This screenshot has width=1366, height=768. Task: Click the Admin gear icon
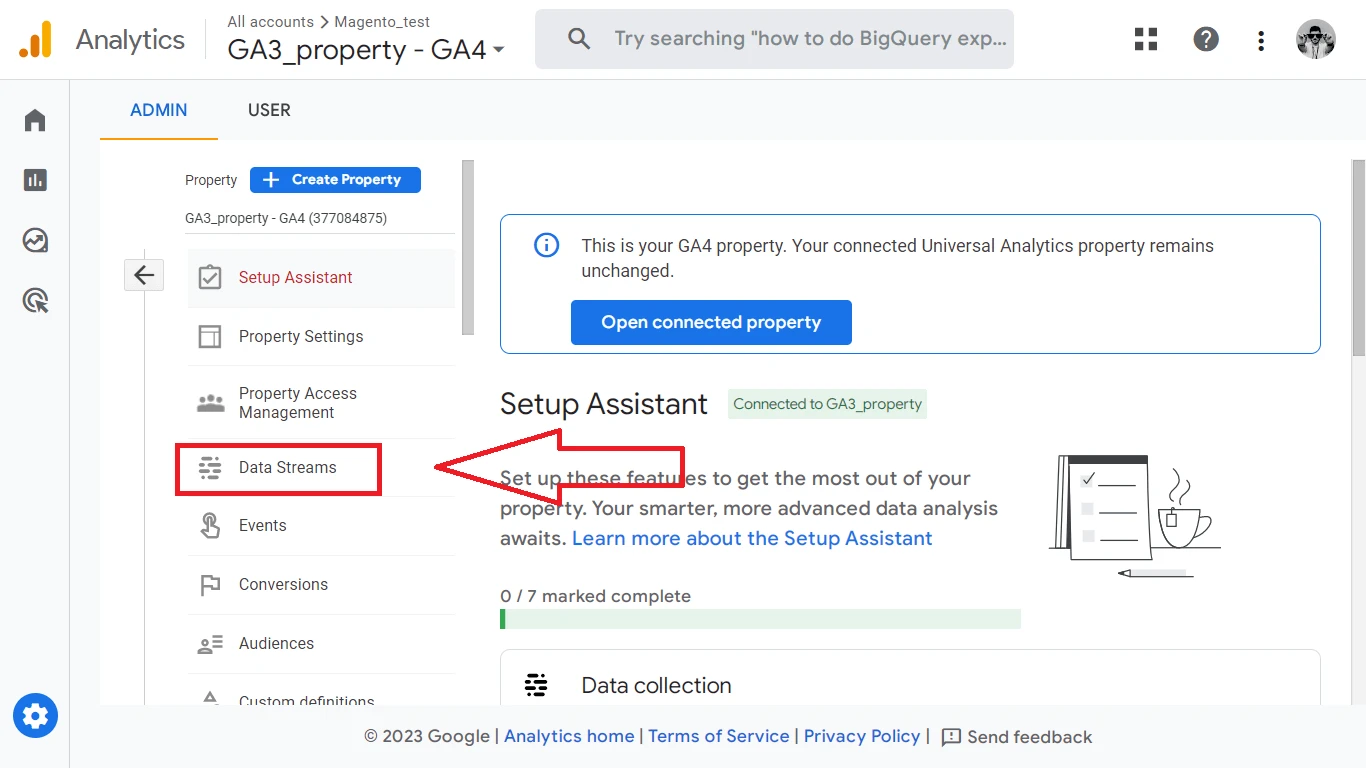click(35, 716)
